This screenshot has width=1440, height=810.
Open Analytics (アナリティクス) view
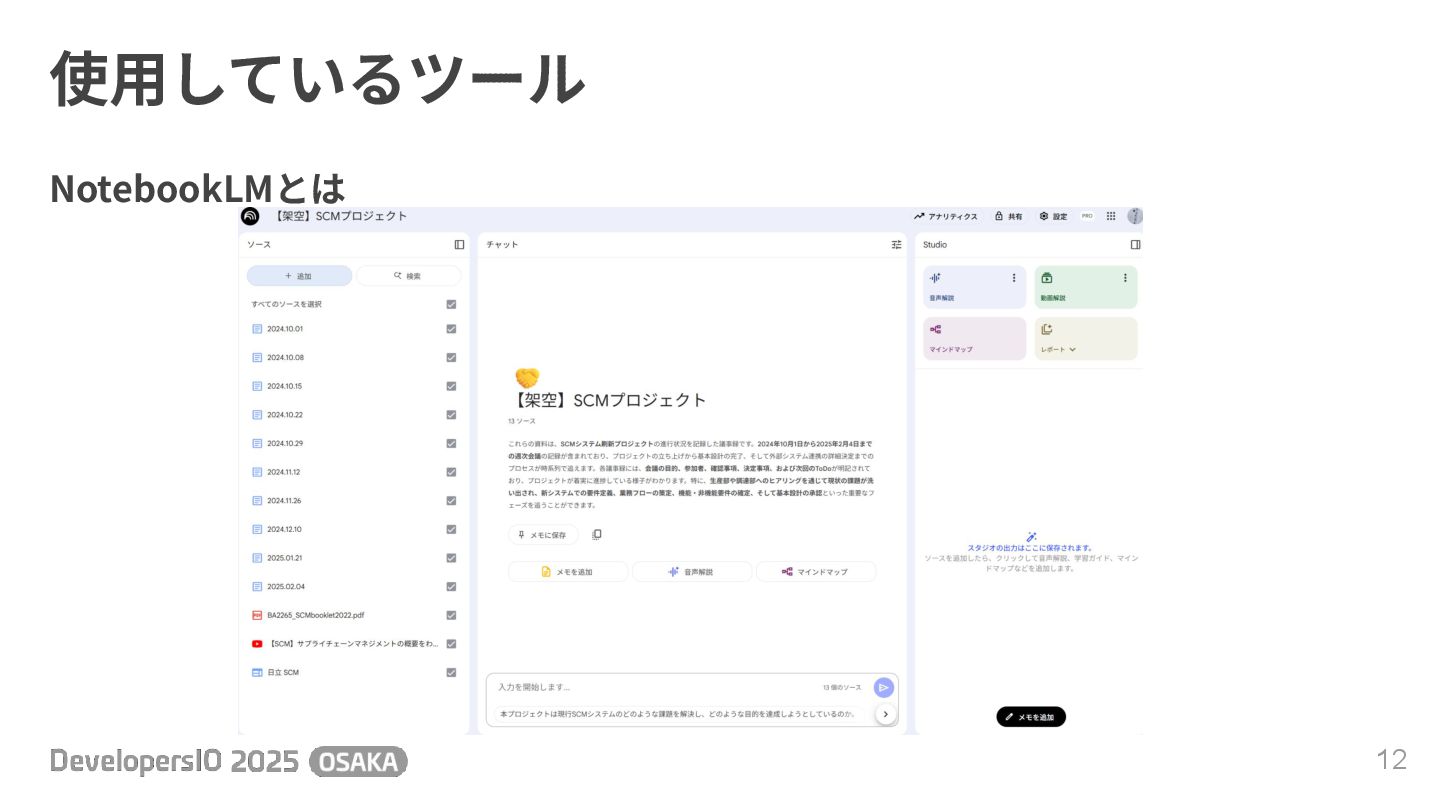tap(946, 216)
